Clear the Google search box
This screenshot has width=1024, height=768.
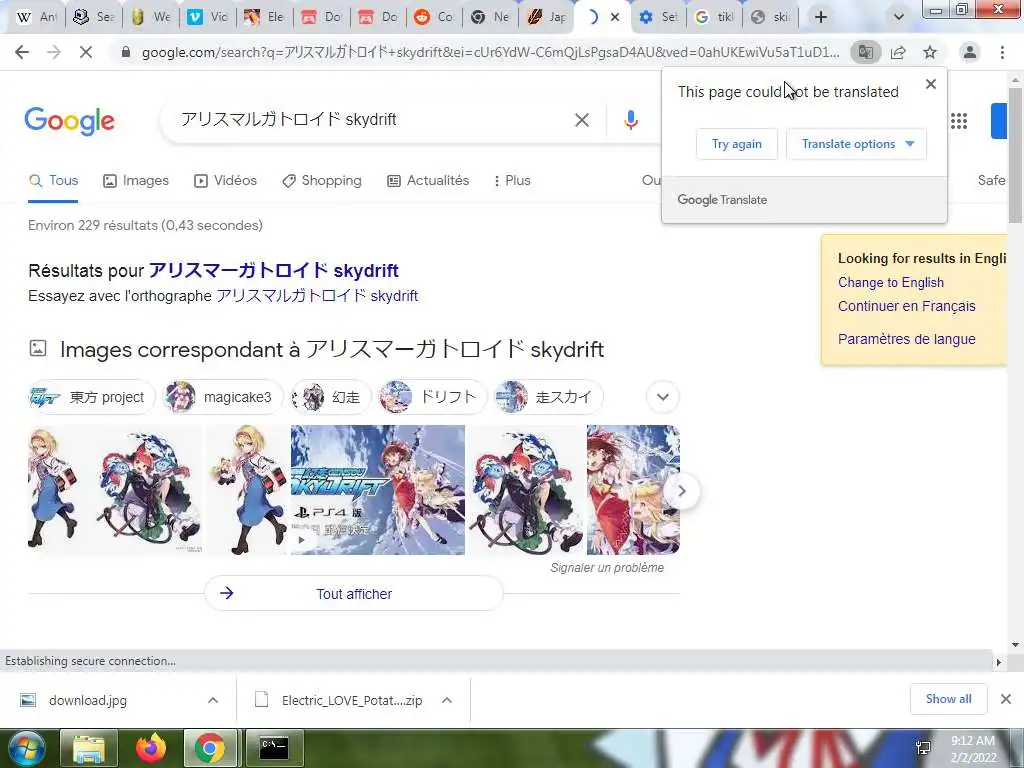(x=582, y=120)
